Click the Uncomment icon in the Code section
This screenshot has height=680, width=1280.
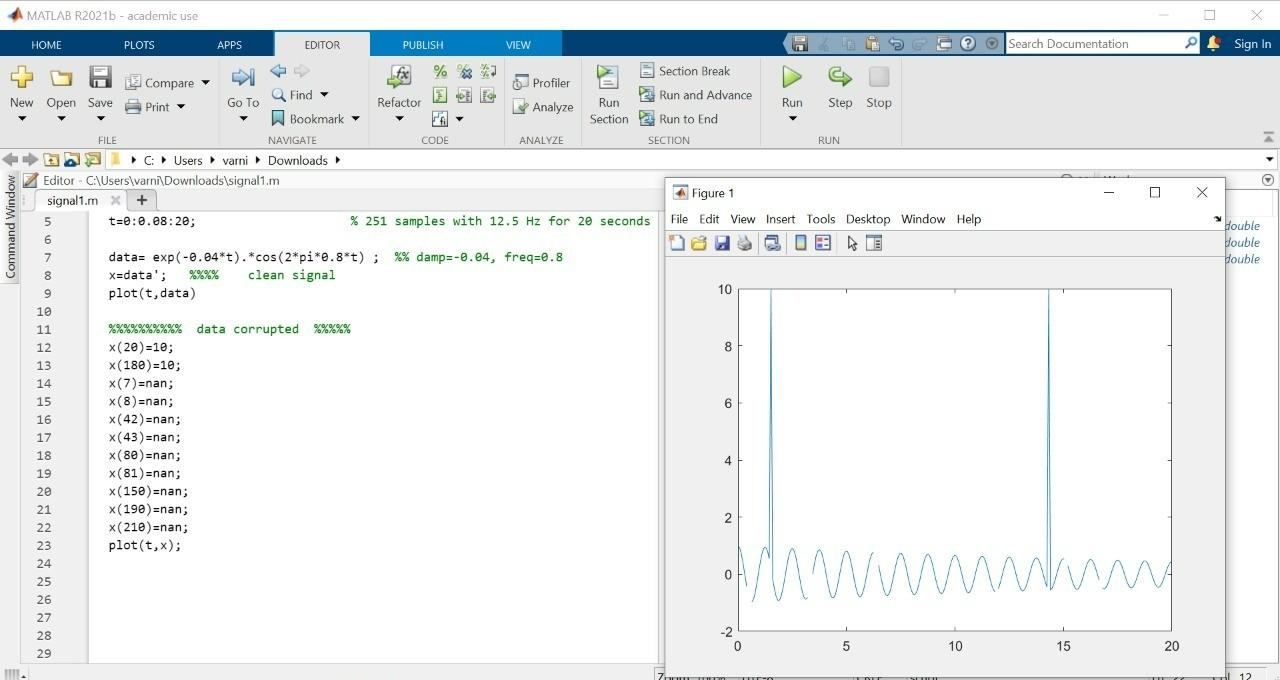(463, 71)
